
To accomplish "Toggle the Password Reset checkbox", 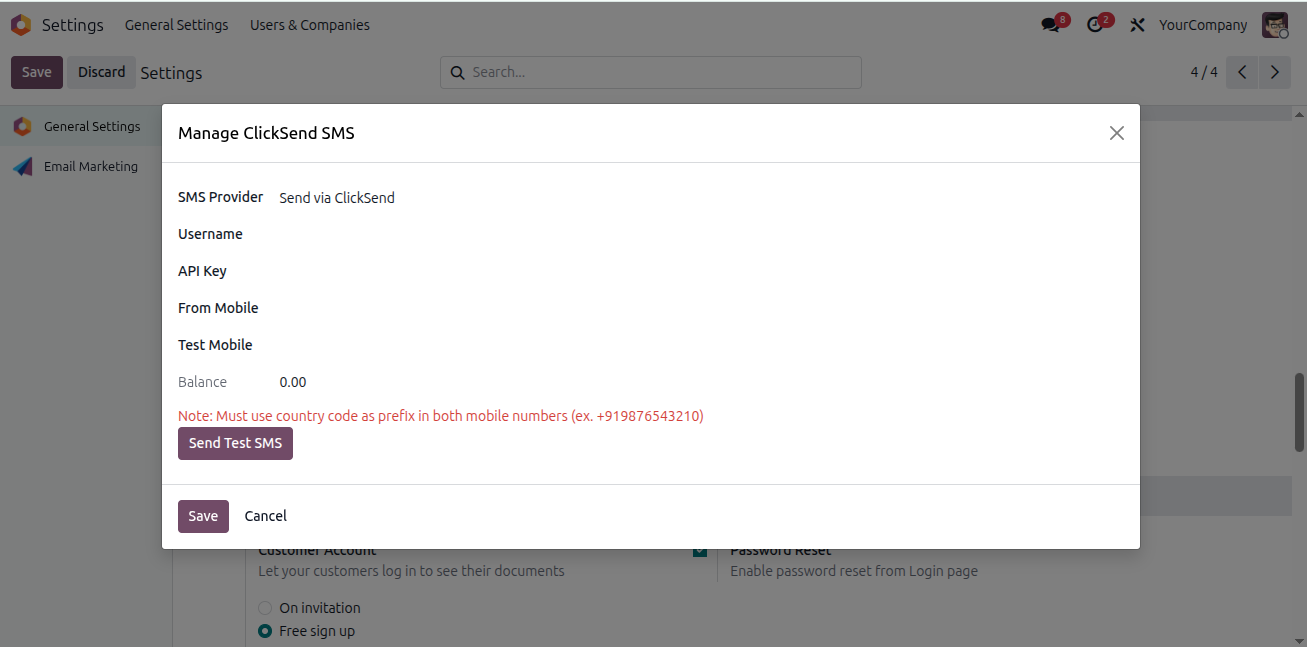I will pyautogui.click(x=700, y=551).
